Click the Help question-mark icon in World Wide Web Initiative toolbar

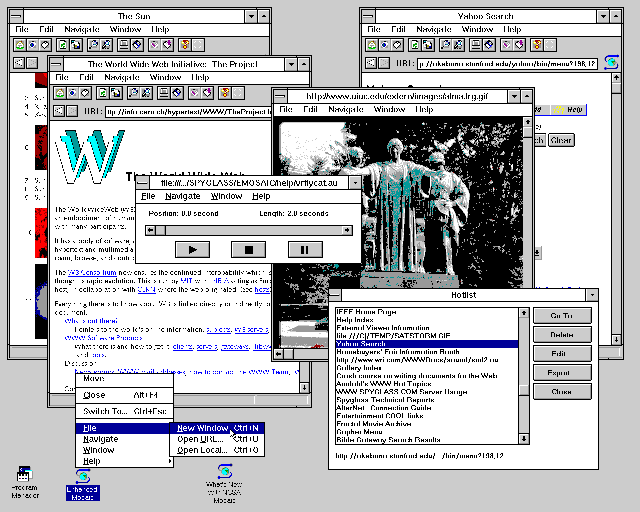[224, 93]
